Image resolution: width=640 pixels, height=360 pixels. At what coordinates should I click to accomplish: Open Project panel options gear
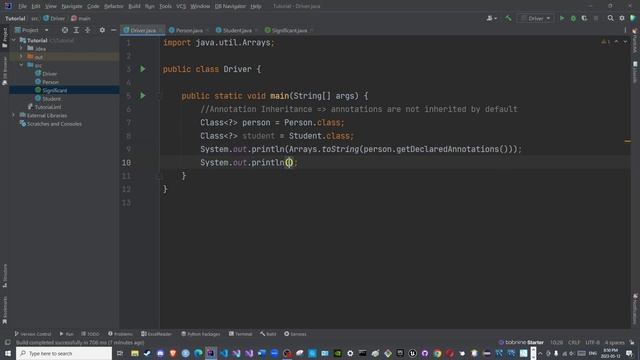(x=102, y=30)
